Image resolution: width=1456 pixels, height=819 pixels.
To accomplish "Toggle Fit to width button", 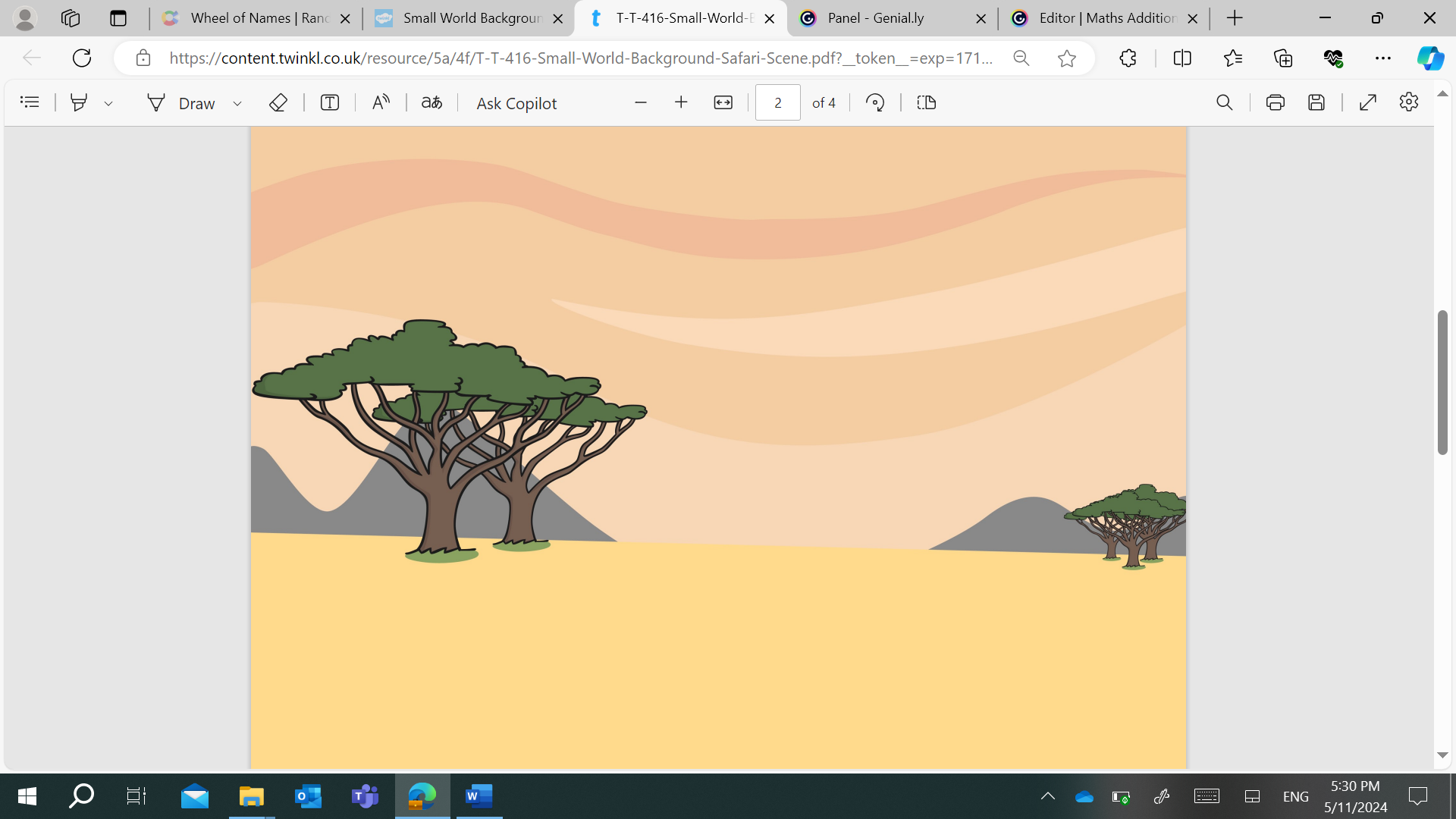I will pyautogui.click(x=723, y=102).
